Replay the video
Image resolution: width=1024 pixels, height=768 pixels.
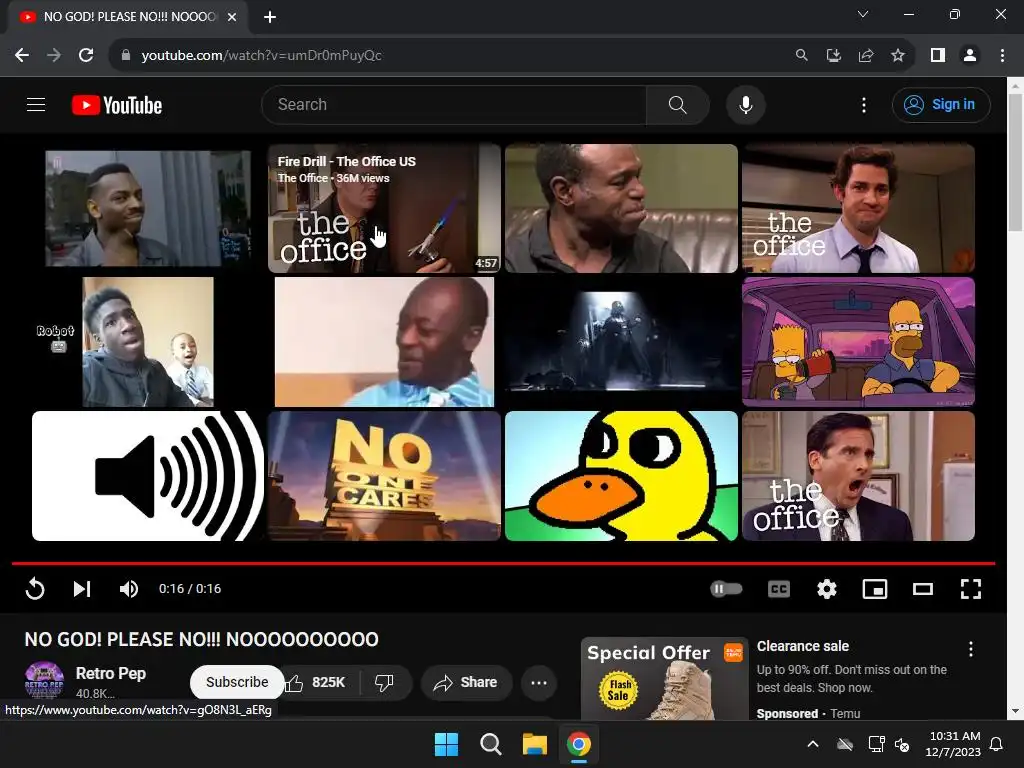tap(35, 589)
